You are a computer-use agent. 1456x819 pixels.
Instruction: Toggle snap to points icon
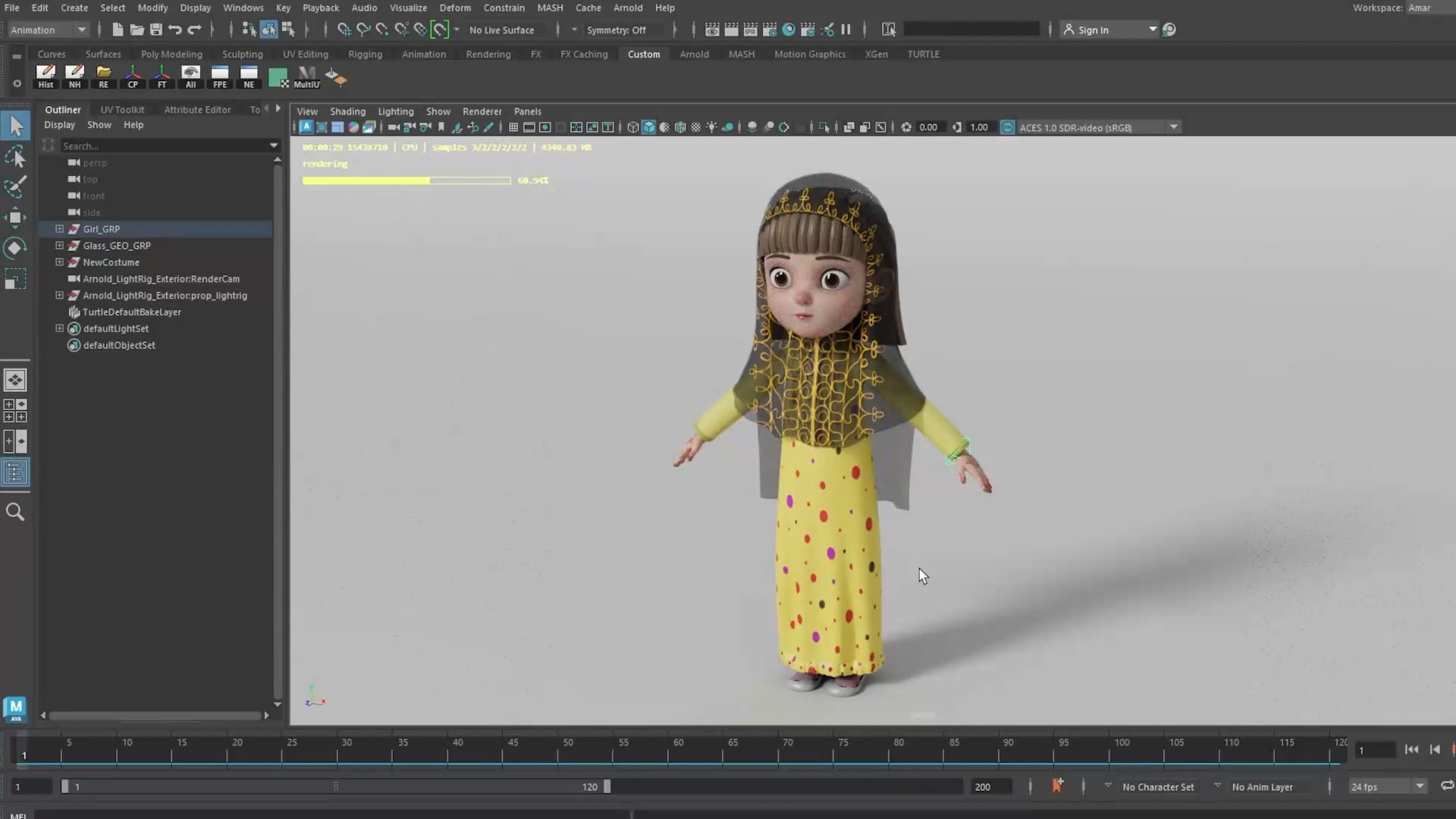click(382, 30)
